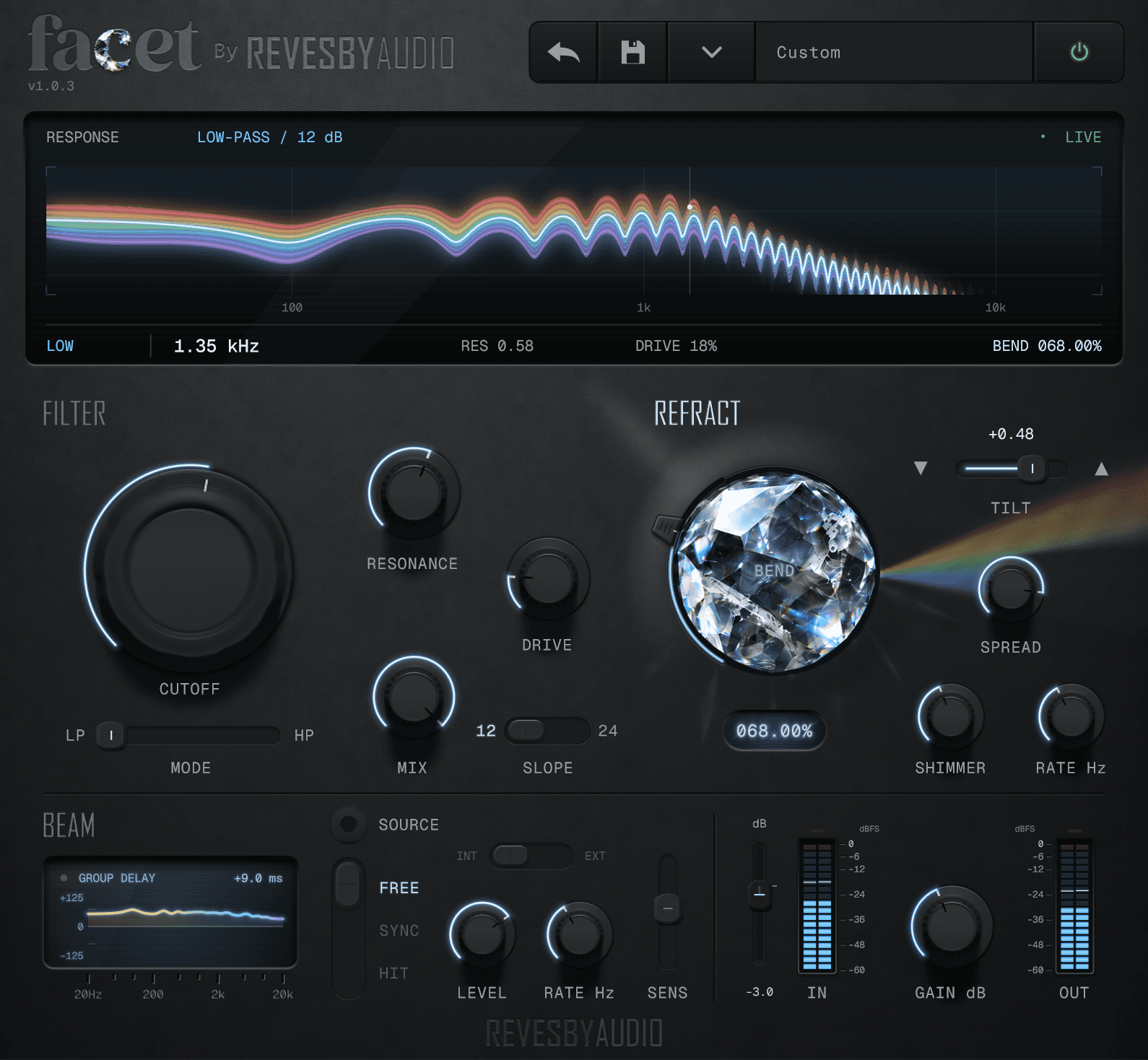Select HIT beam mode
The width and height of the screenshot is (1148, 1060).
coord(393,973)
